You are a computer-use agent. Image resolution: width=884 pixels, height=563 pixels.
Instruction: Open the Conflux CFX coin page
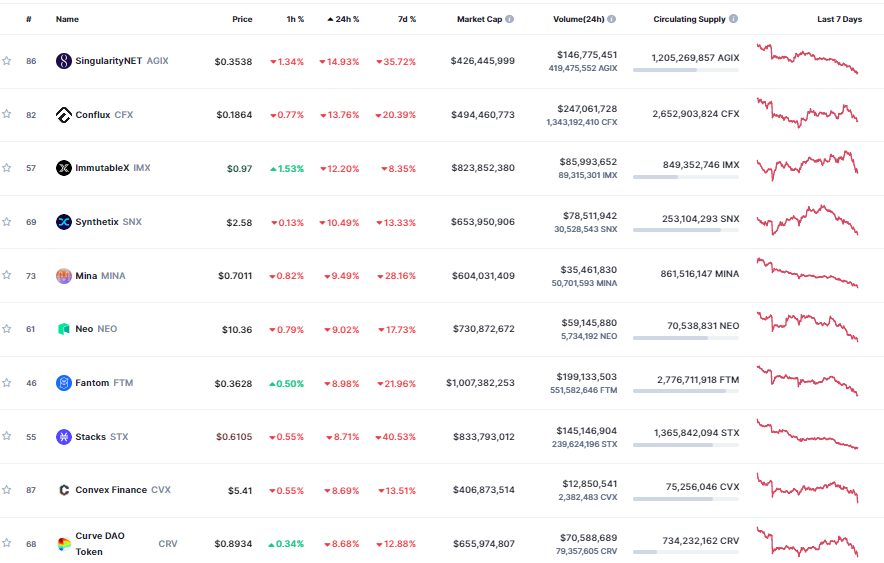[104, 115]
